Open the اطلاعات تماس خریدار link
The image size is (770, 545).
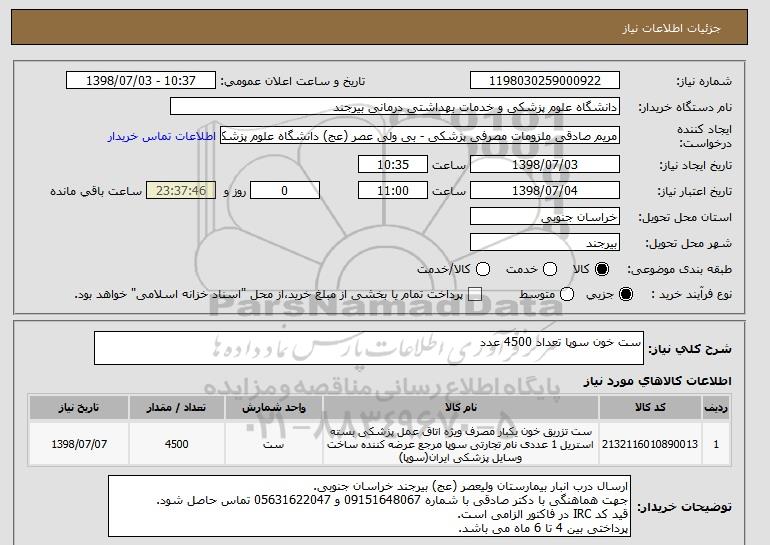click(162, 136)
